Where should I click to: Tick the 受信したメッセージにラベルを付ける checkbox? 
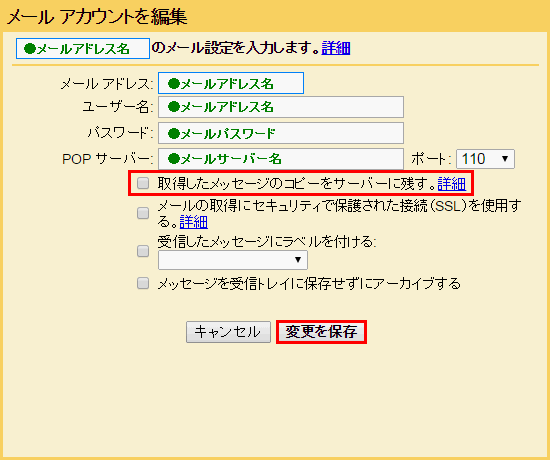(143, 251)
